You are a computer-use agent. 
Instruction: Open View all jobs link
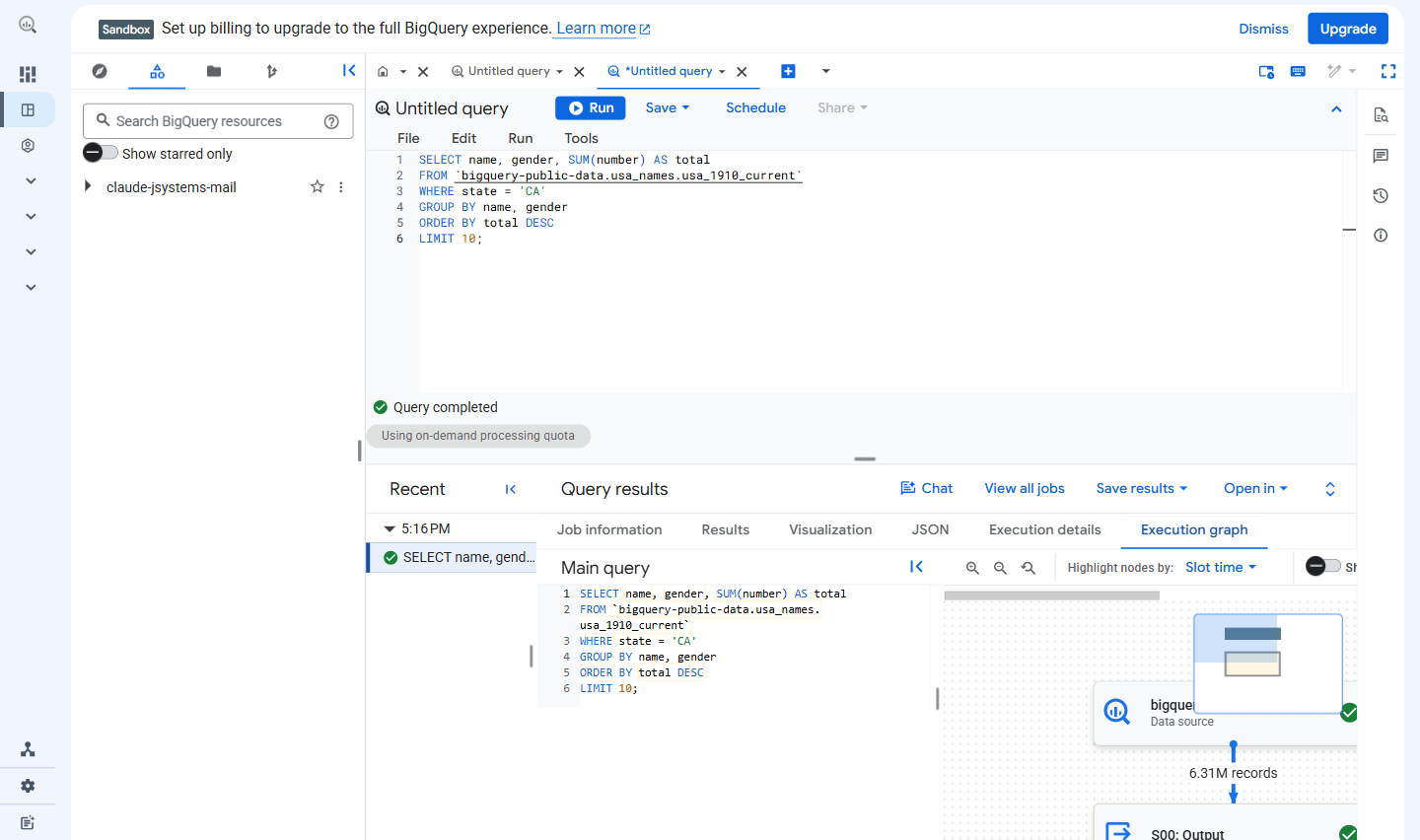[x=1024, y=488]
